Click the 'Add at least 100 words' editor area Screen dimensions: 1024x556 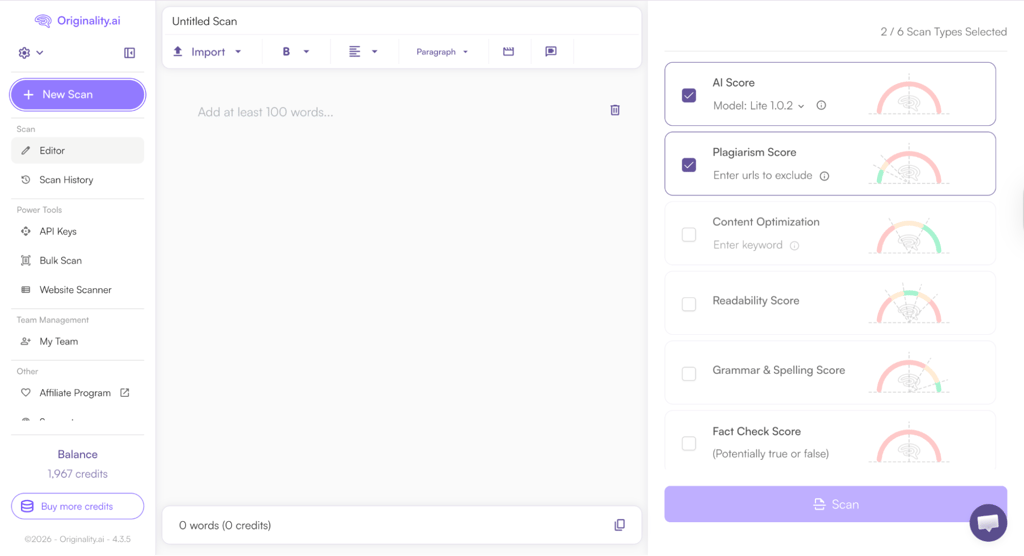click(265, 112)
